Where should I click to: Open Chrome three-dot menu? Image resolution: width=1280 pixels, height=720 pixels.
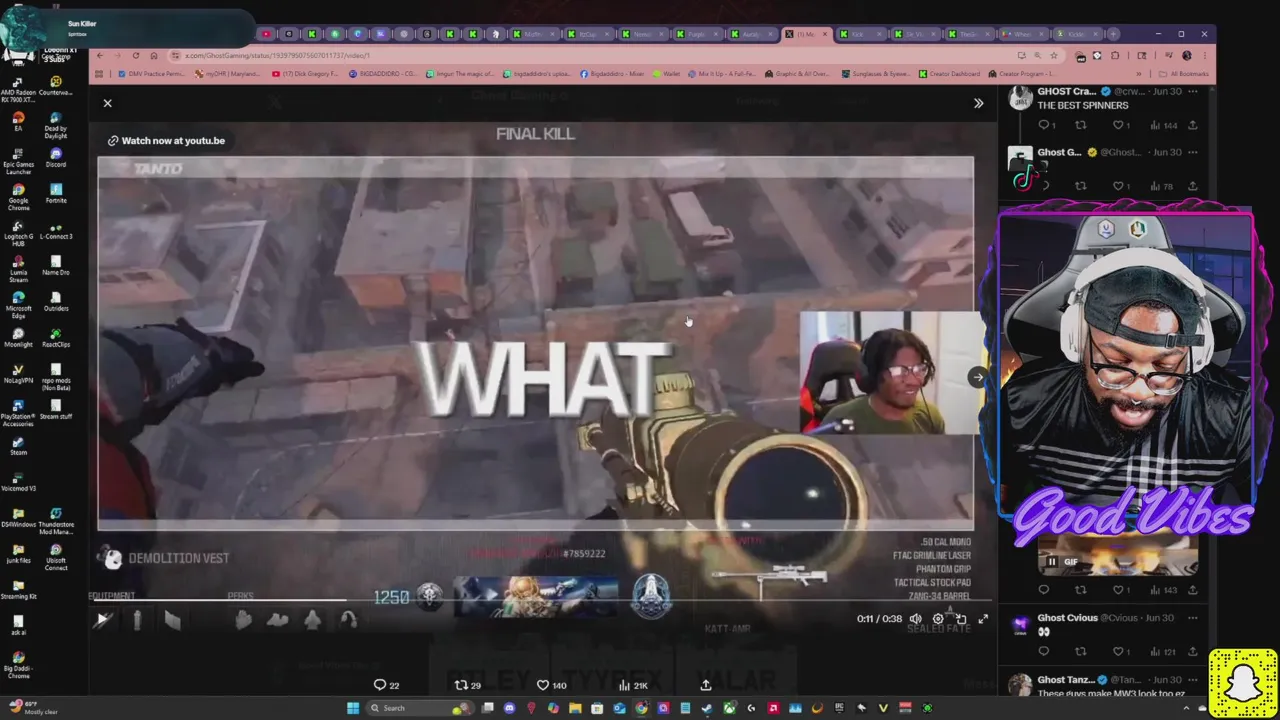pos(1203,56)
